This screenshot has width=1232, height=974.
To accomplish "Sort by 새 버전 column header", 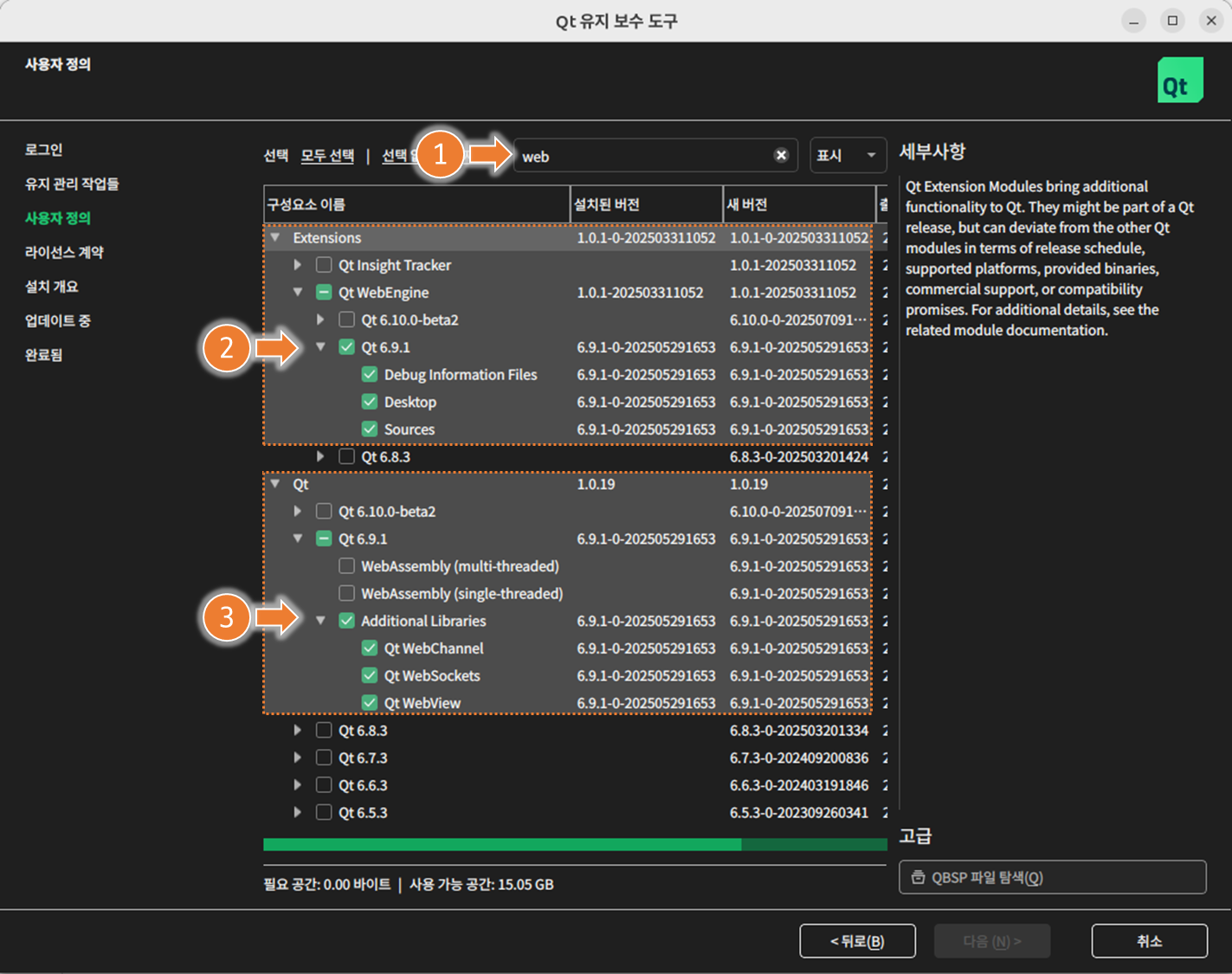I will (x=799, y=204).
